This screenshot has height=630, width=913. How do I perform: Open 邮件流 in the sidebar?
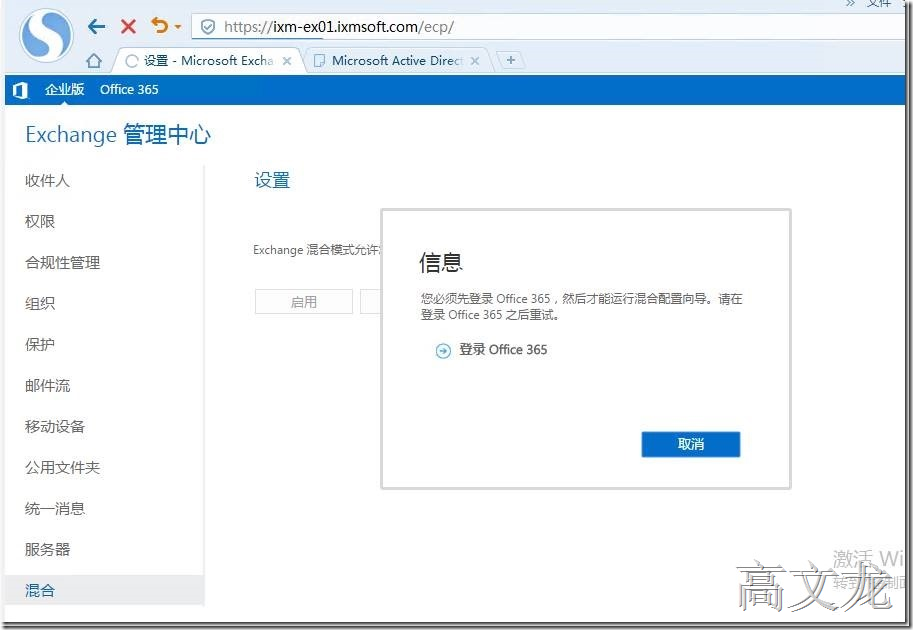point(47,385)
